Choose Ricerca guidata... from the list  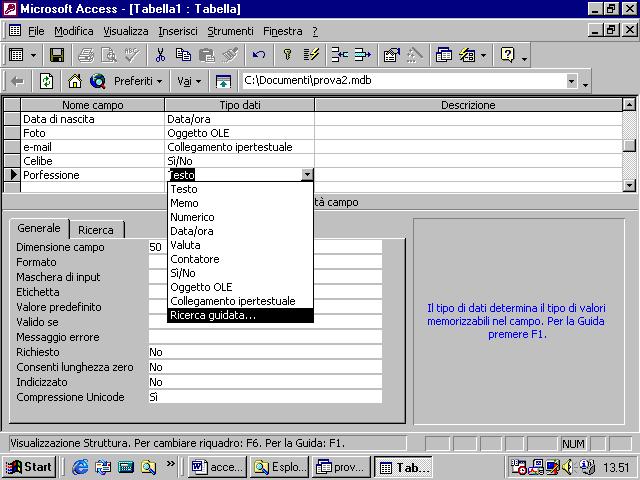(x=240, y=315)
